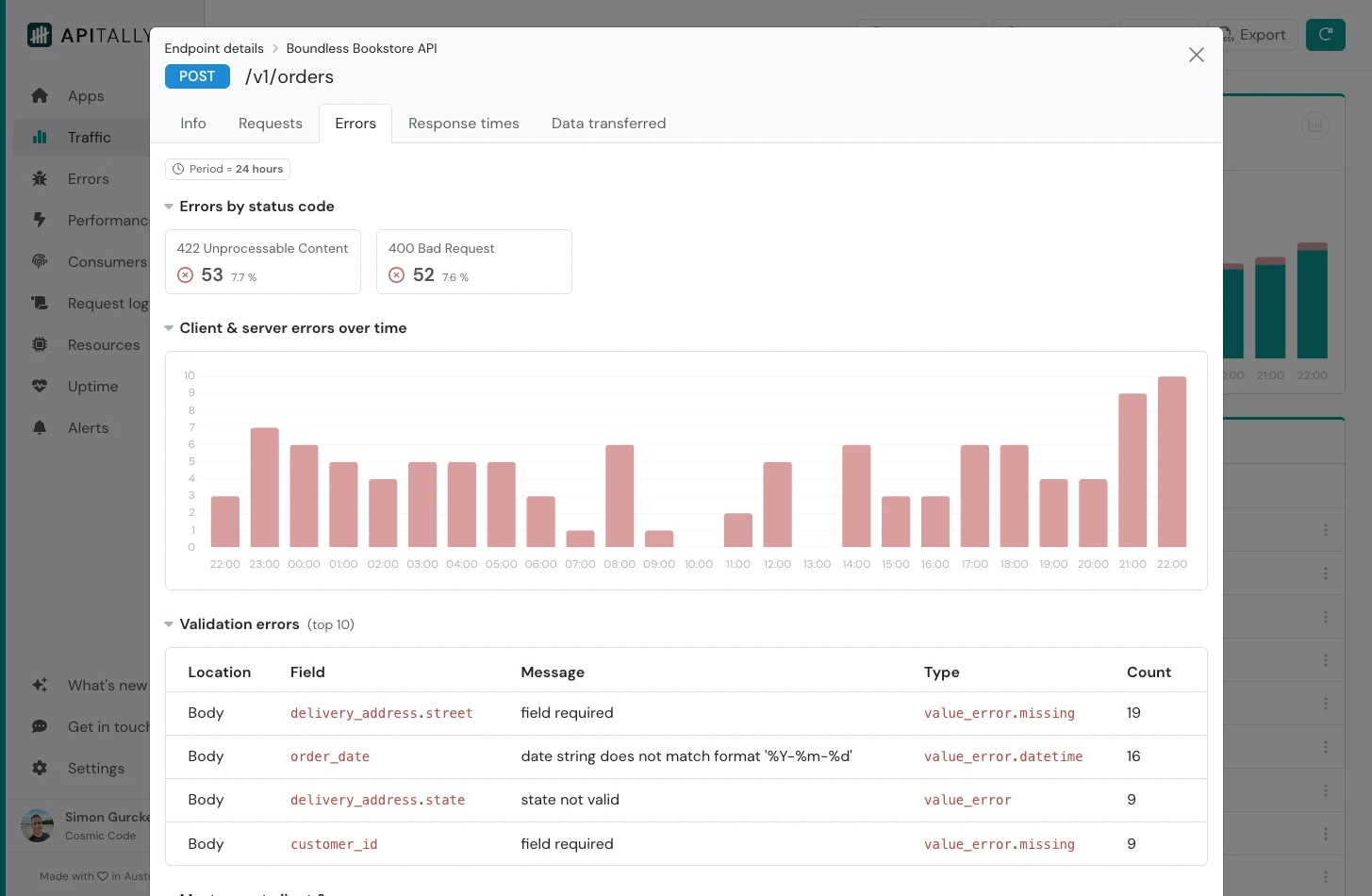Click the Errors bug icon in sidebar

(40, 179)
